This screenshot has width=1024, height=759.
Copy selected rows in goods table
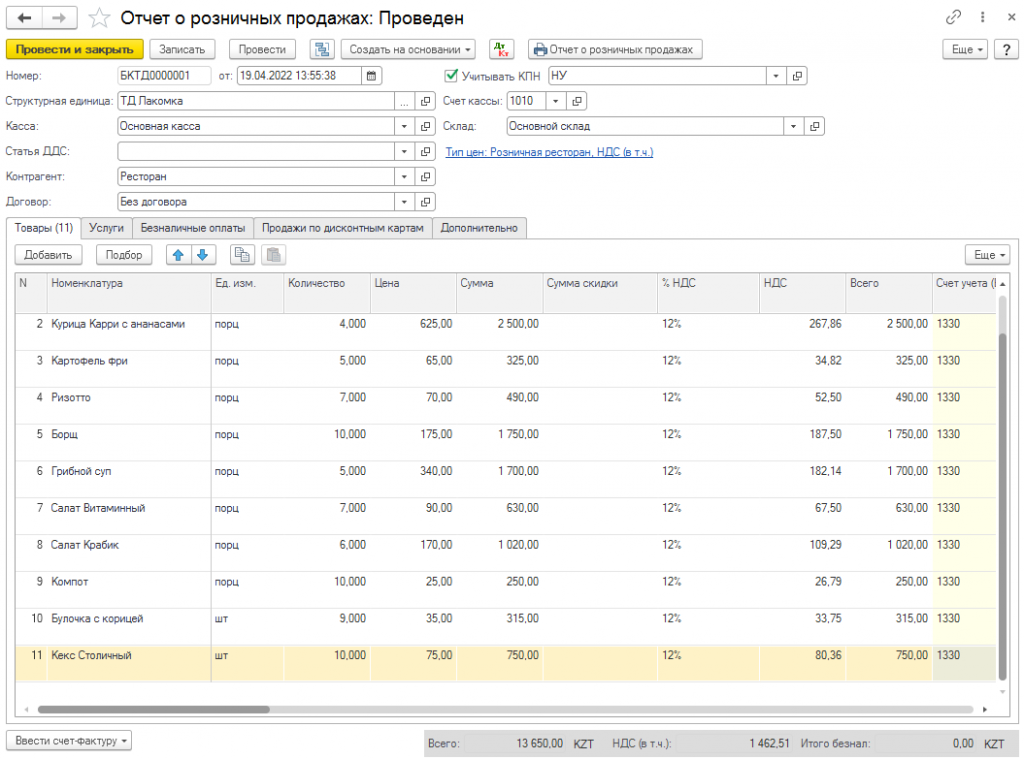tap(243, 255)
